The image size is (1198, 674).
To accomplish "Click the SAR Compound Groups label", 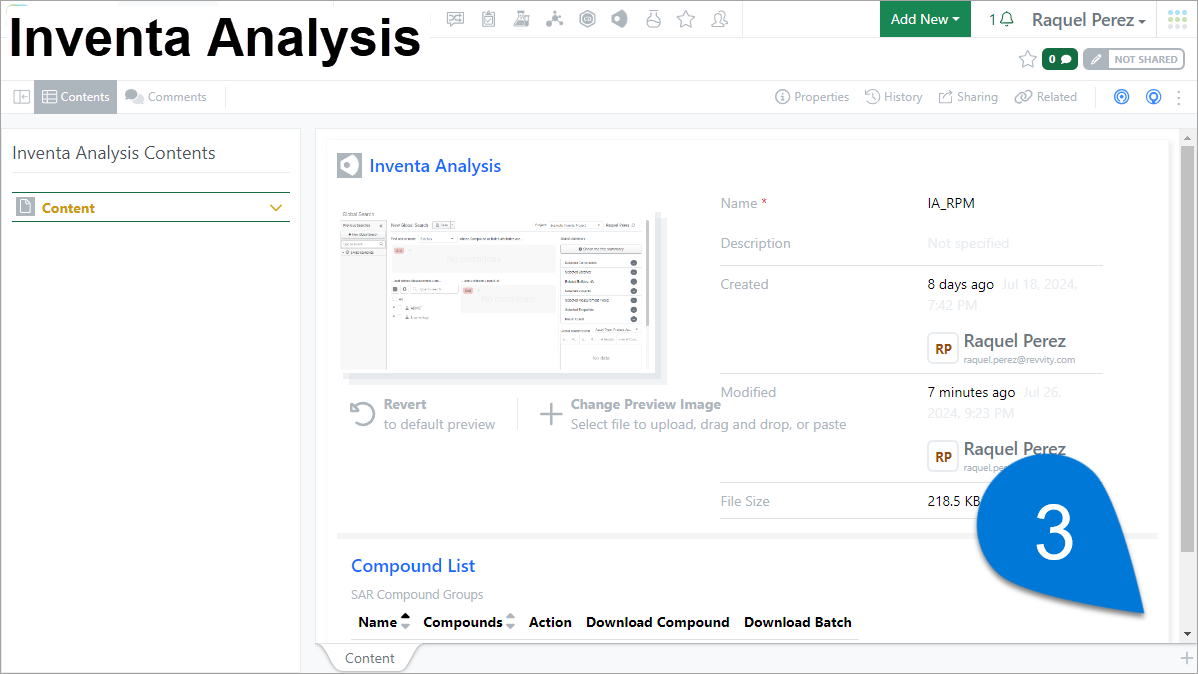I will [x=417, y=595].
